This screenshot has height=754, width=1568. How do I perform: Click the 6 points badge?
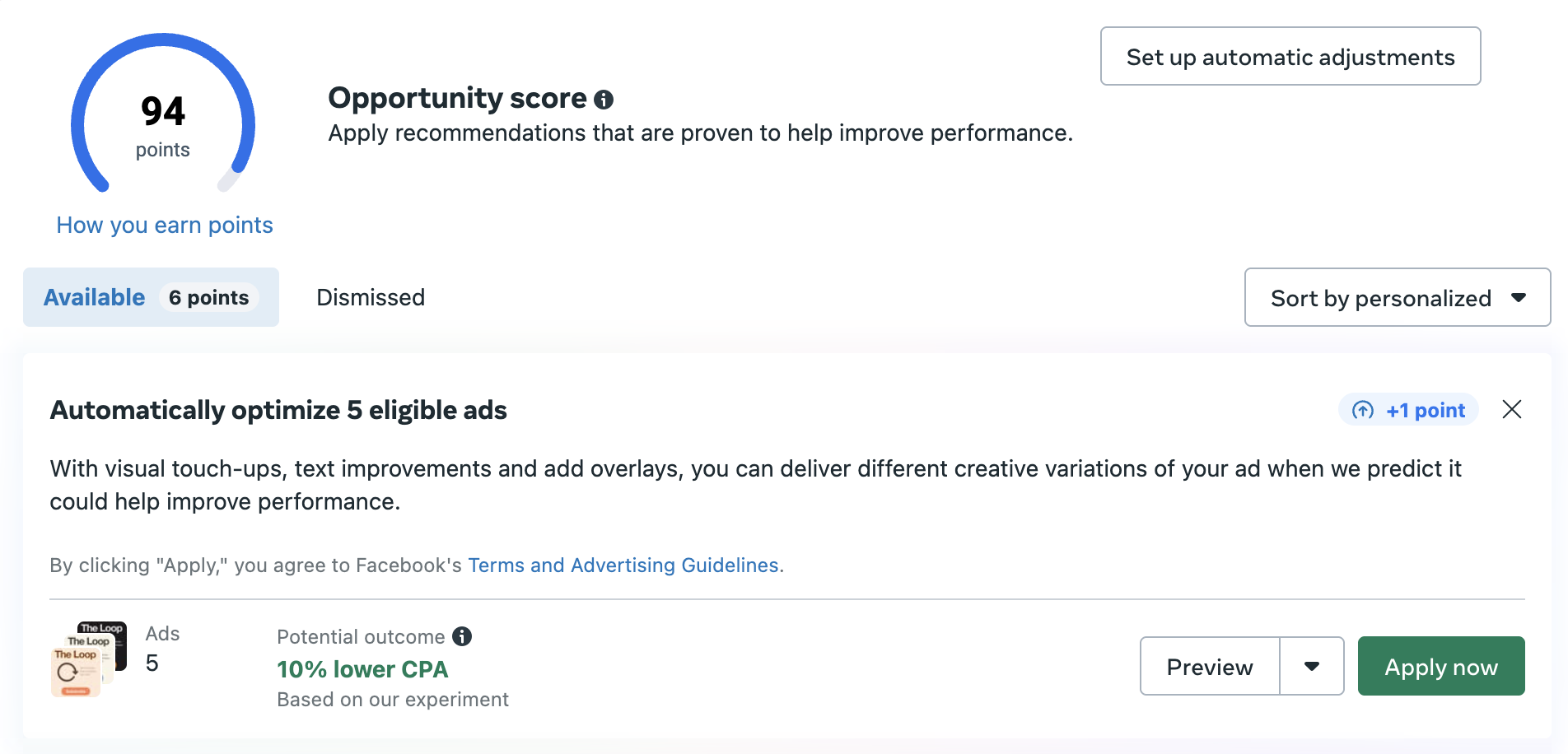208,297
